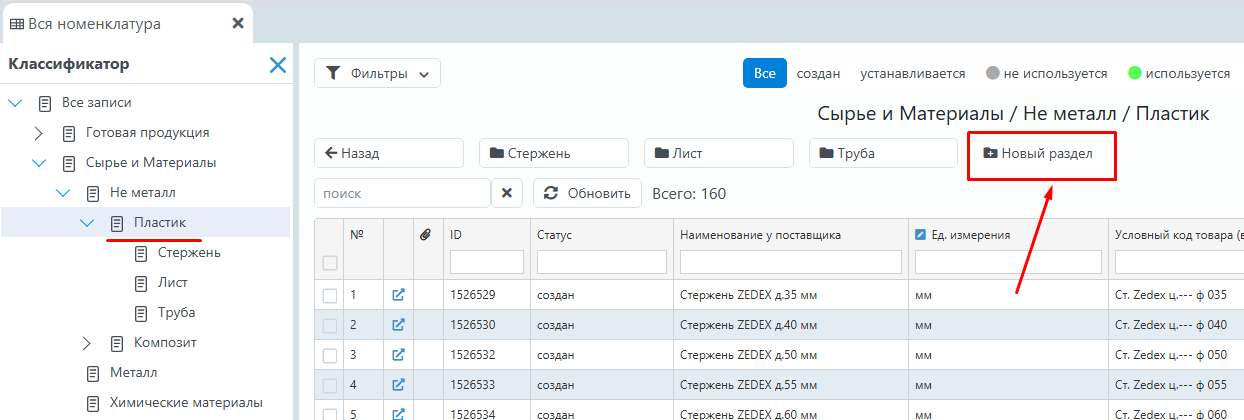Viewport: 1244px width, 420px height.
Task: Click into the поиск search field
Action: pyautogui.click(x=402, y=193)
